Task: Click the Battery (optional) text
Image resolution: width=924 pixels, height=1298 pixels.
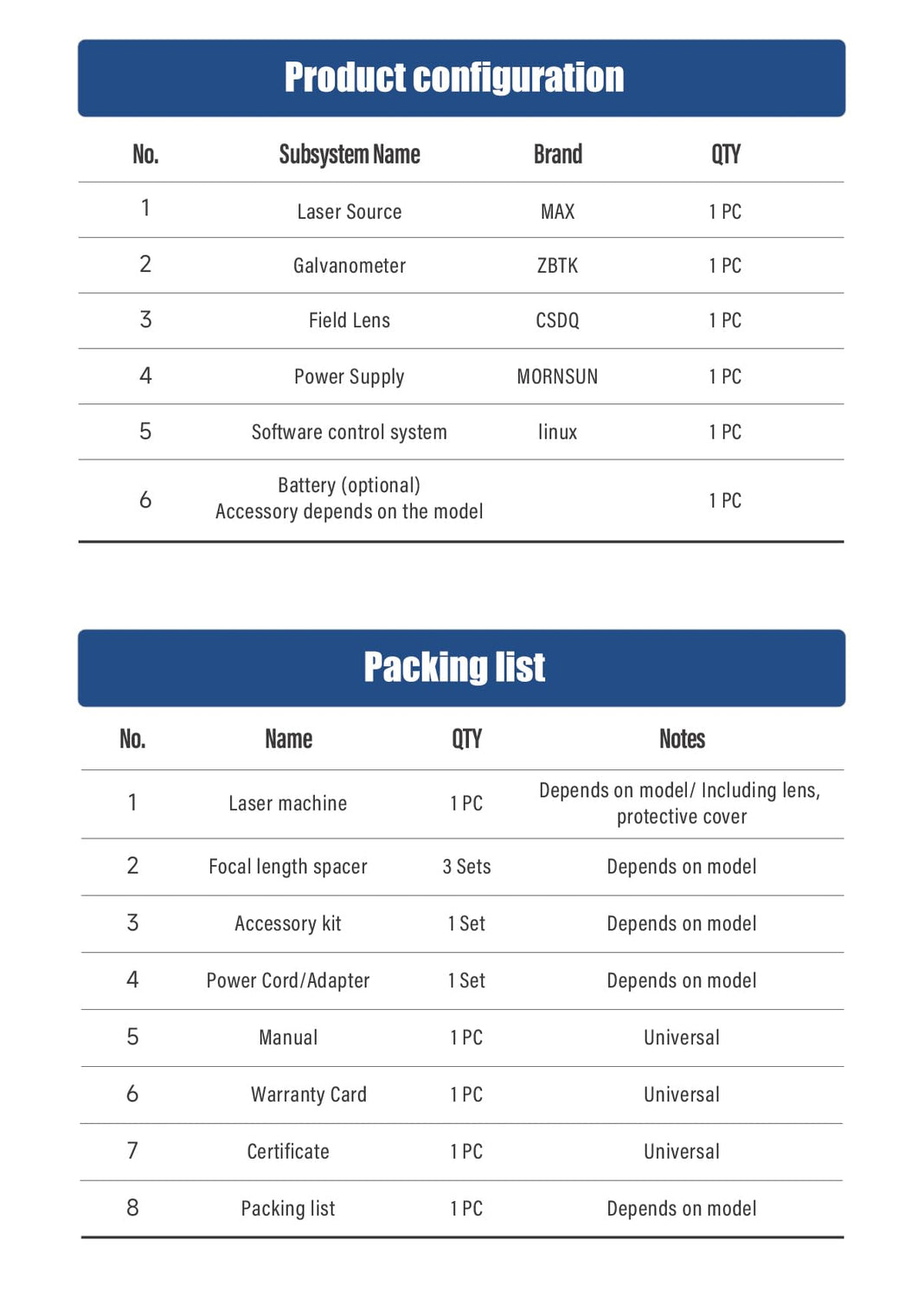Action: [x=350, y=485]
